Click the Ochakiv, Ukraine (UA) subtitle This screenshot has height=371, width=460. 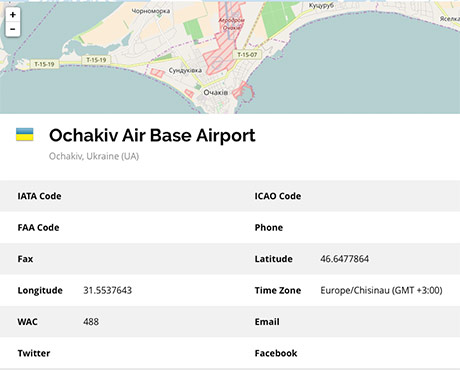tap(94, 156)
